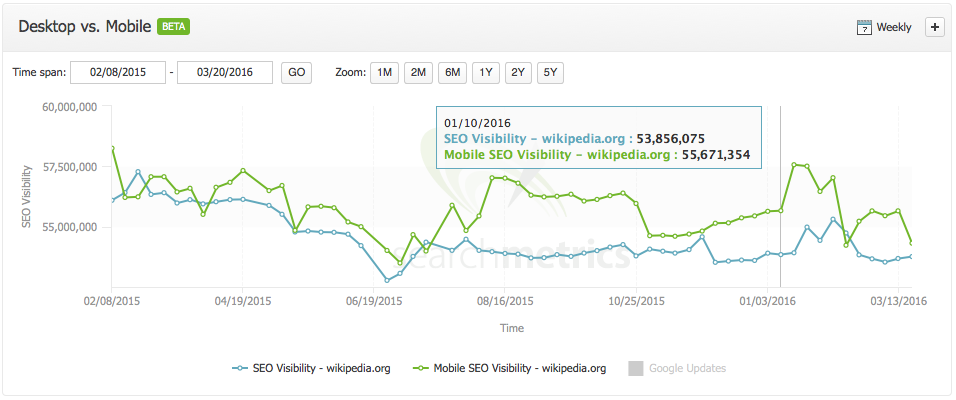Image resolution: width=956 pixels, height=400 pixels.
Task: Click the plus expand button
Action: (934, 27)
